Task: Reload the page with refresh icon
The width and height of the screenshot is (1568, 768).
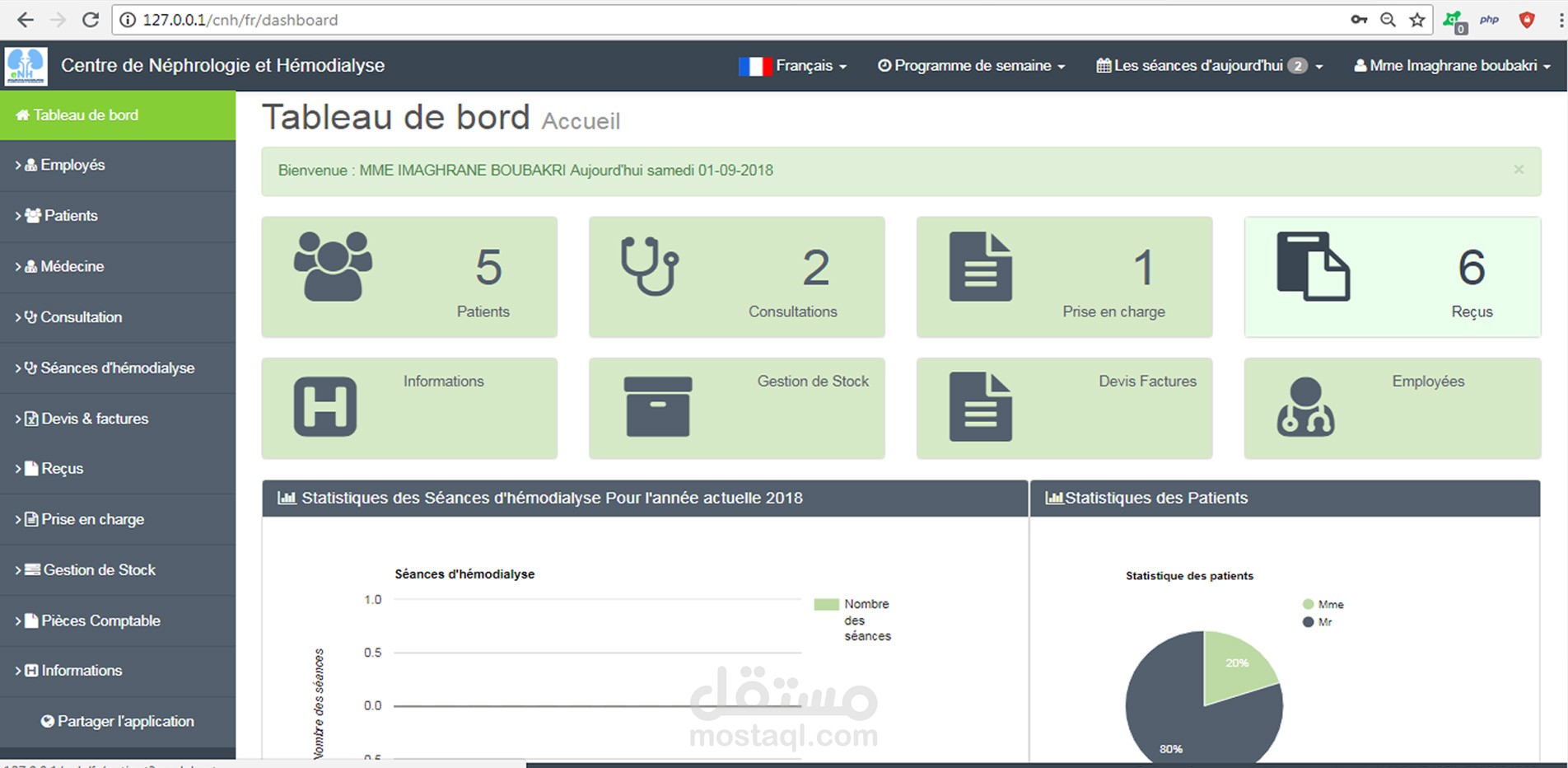Action: (x=91, y=20)
